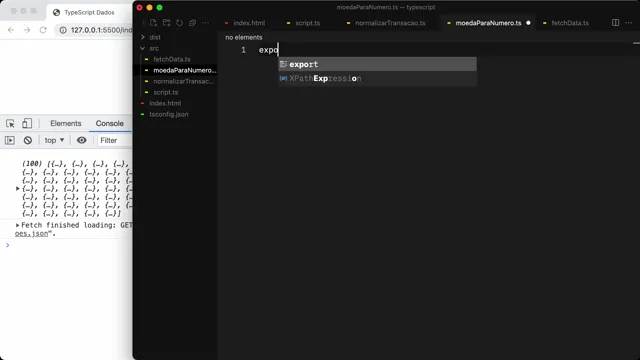Viewport: 640px width, 360px height.
Task: Click the browser address bar URL
Action: pyautogui.click(x=101, y=30)
